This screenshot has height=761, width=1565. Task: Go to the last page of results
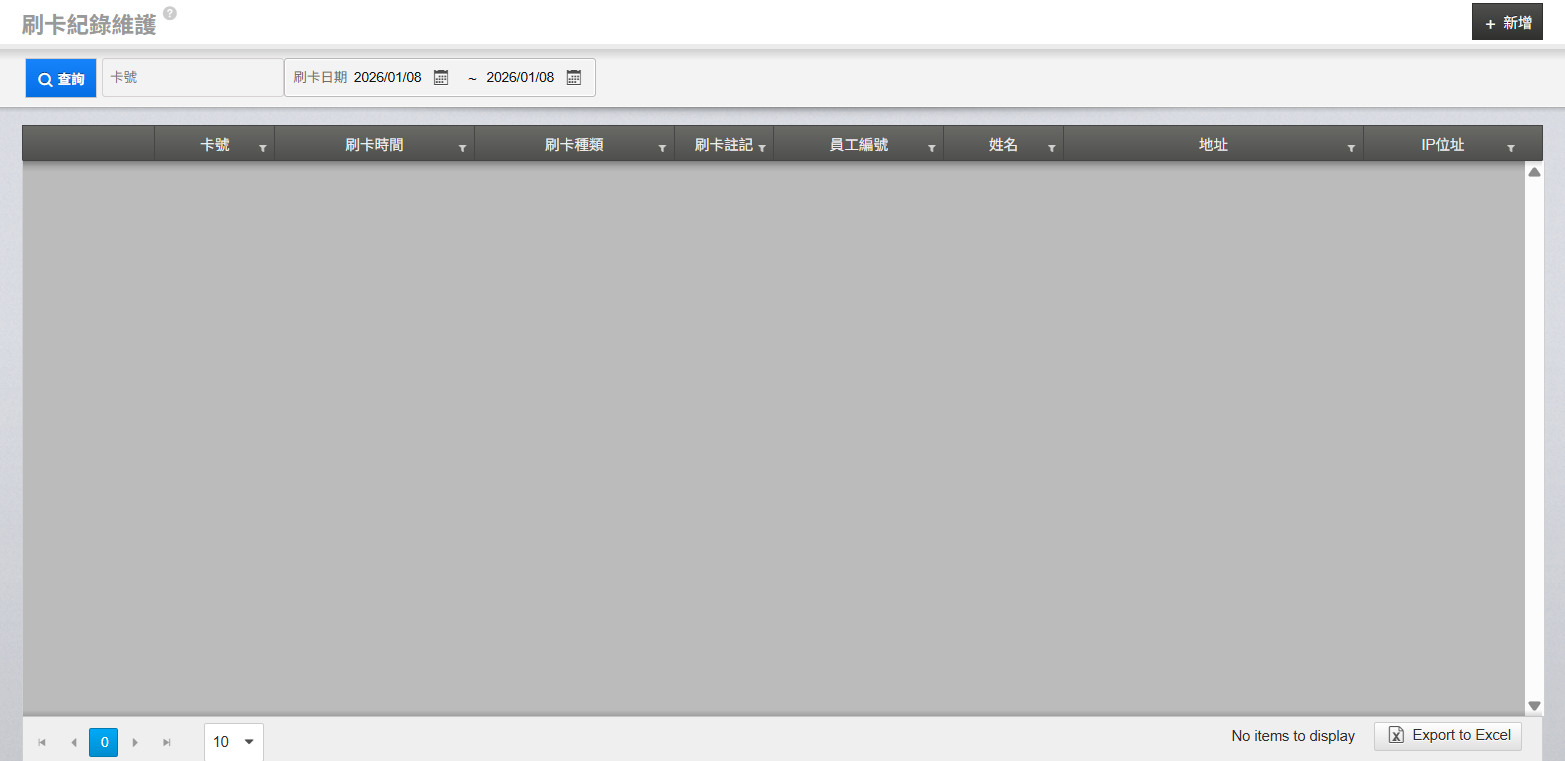pyautogui.click(x=167, y=742)
